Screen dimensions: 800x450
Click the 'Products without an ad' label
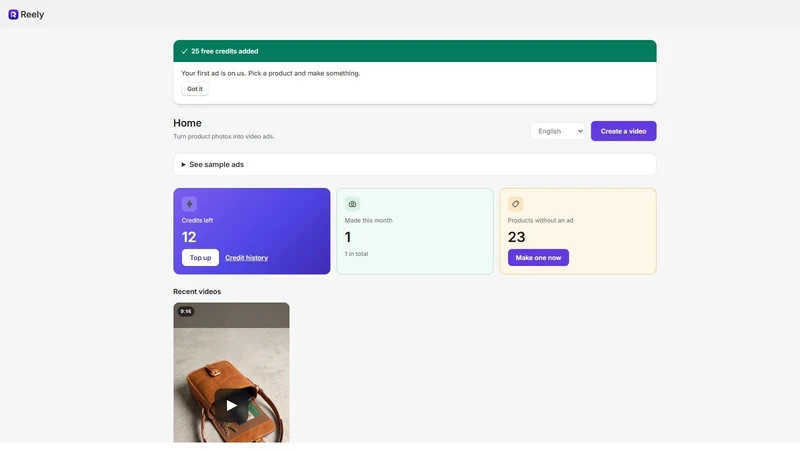pos(540,220)
